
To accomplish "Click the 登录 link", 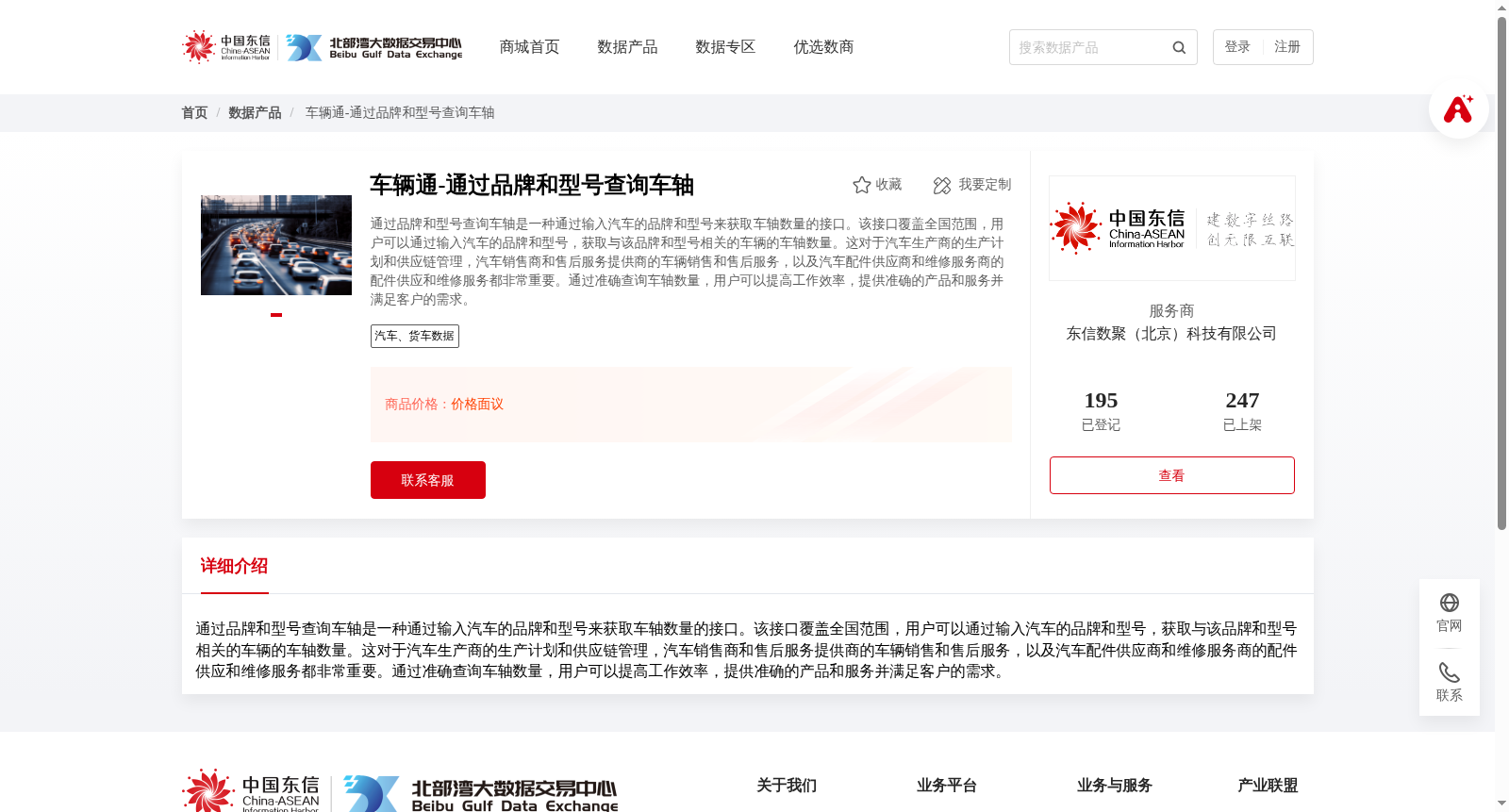I will point(1237,47).
